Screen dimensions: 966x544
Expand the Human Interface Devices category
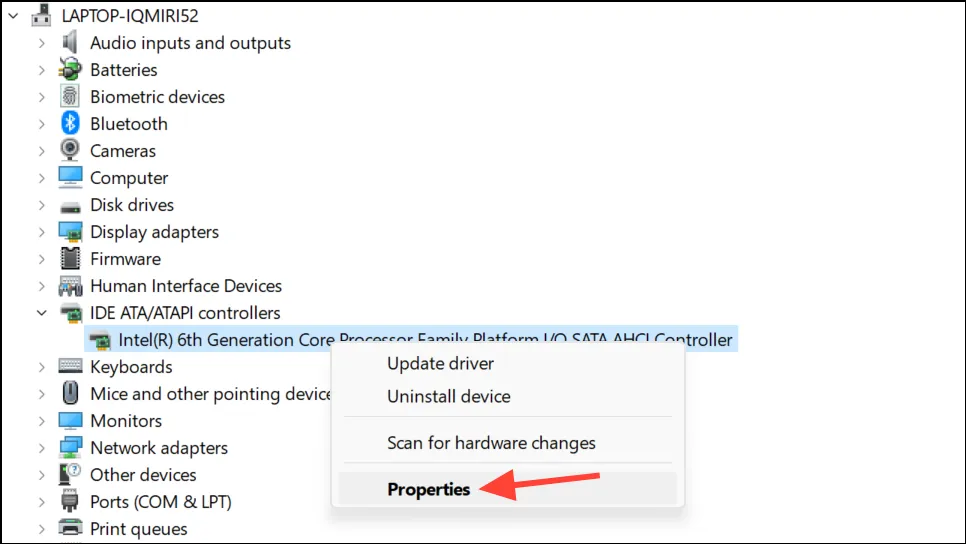coord(42,286)
